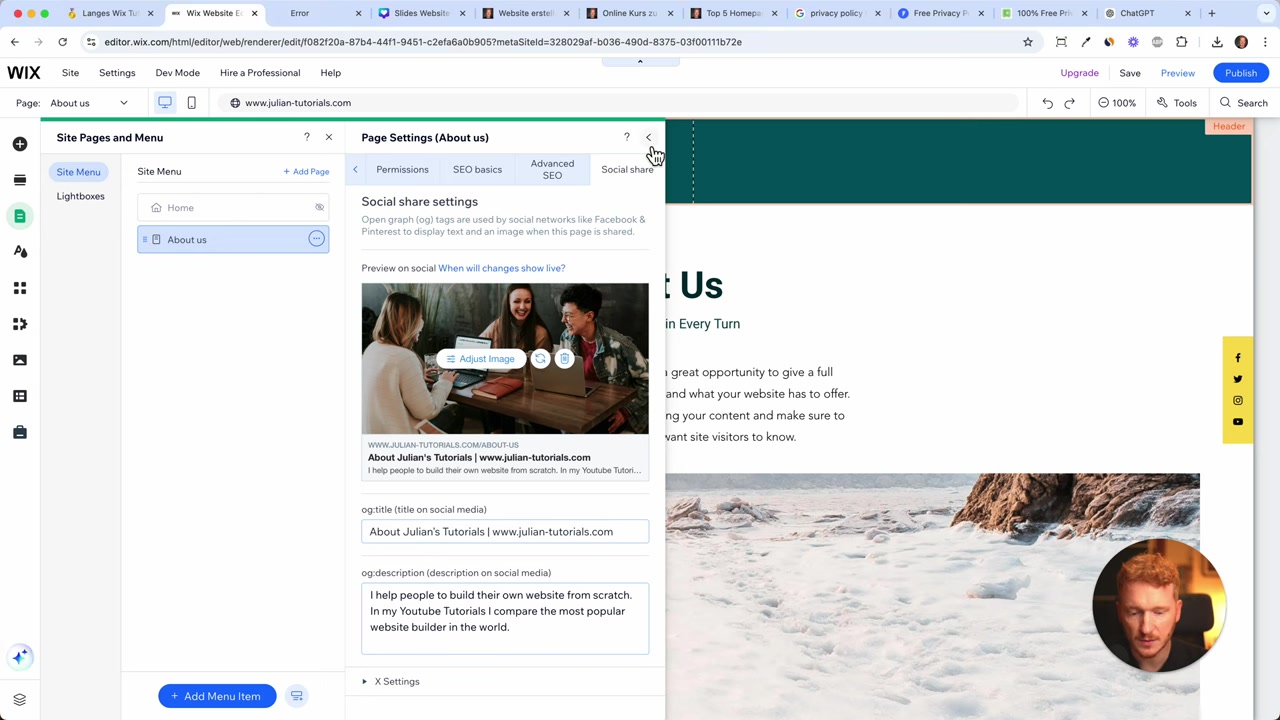Select the About us page row
Viewport: 1280px width, 720px height.
coord(233,239)
